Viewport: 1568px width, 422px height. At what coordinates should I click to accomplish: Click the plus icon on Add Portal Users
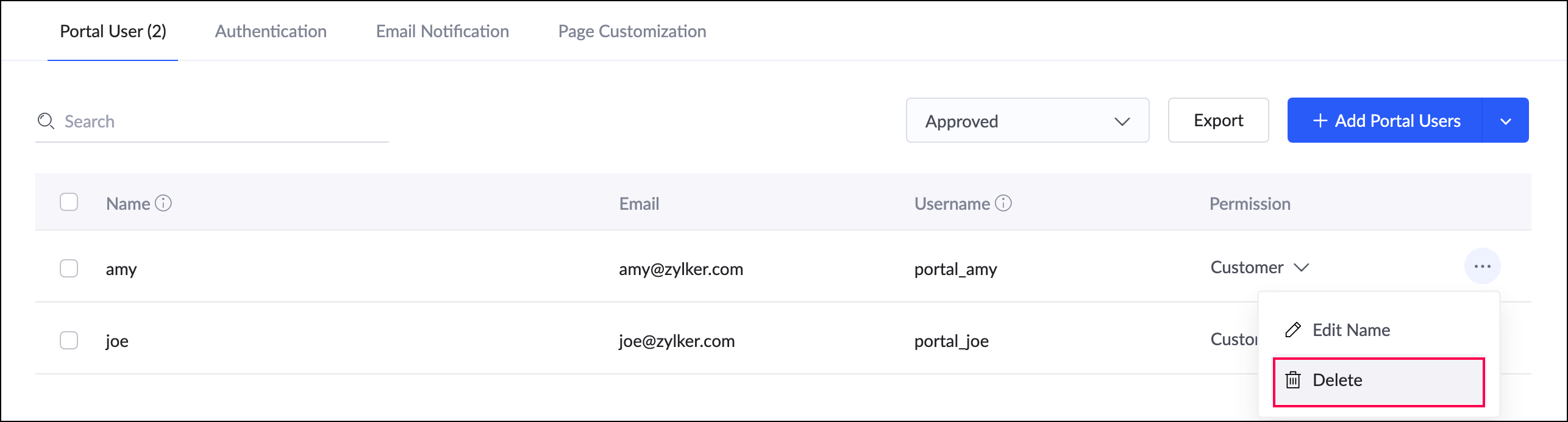point(1320,121)
